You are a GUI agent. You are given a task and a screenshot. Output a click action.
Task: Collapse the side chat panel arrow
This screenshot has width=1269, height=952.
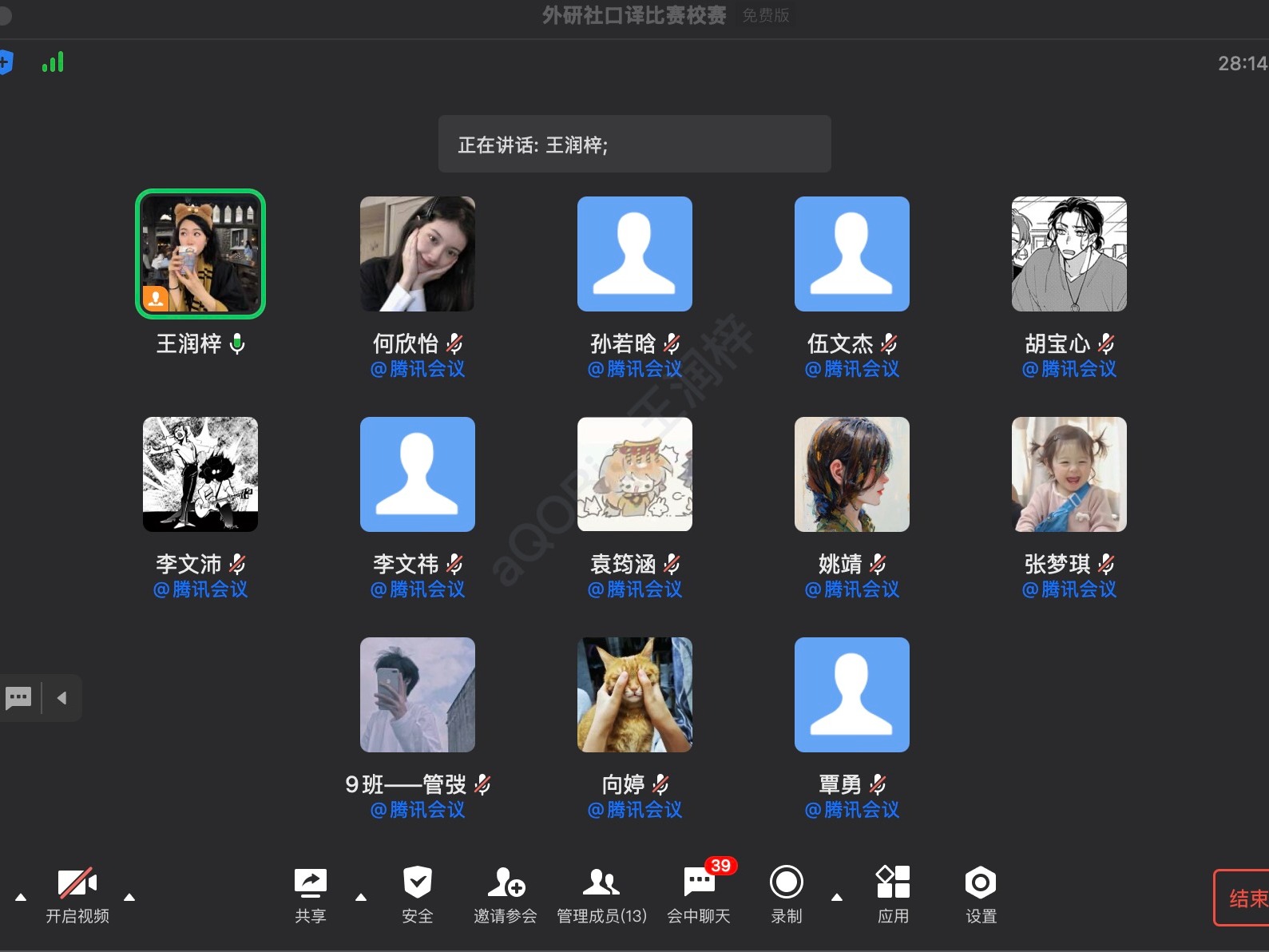(61, 698)
